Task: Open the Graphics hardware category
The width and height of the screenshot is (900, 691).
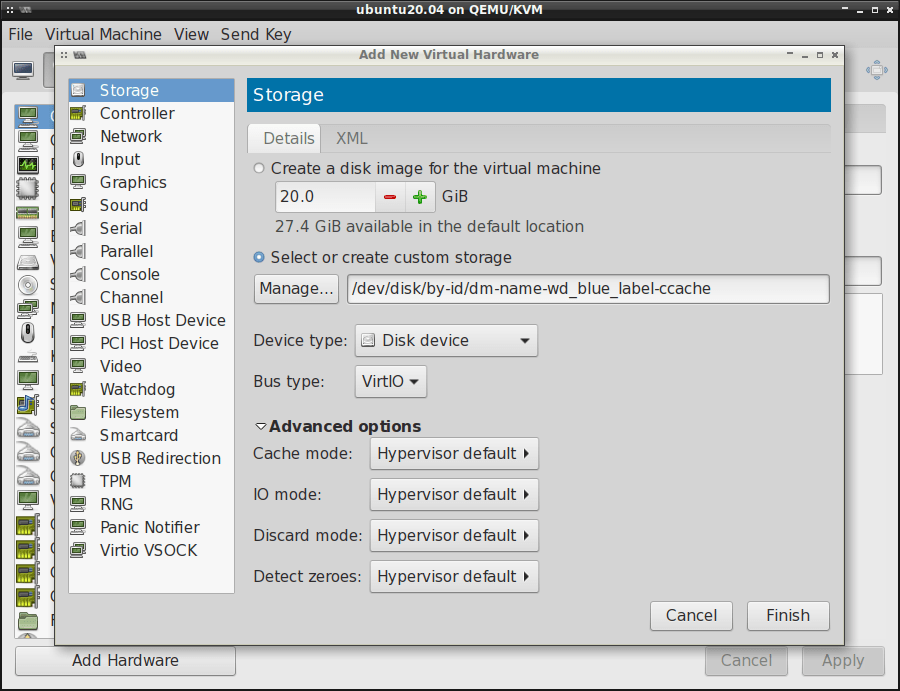Action: 133,182
